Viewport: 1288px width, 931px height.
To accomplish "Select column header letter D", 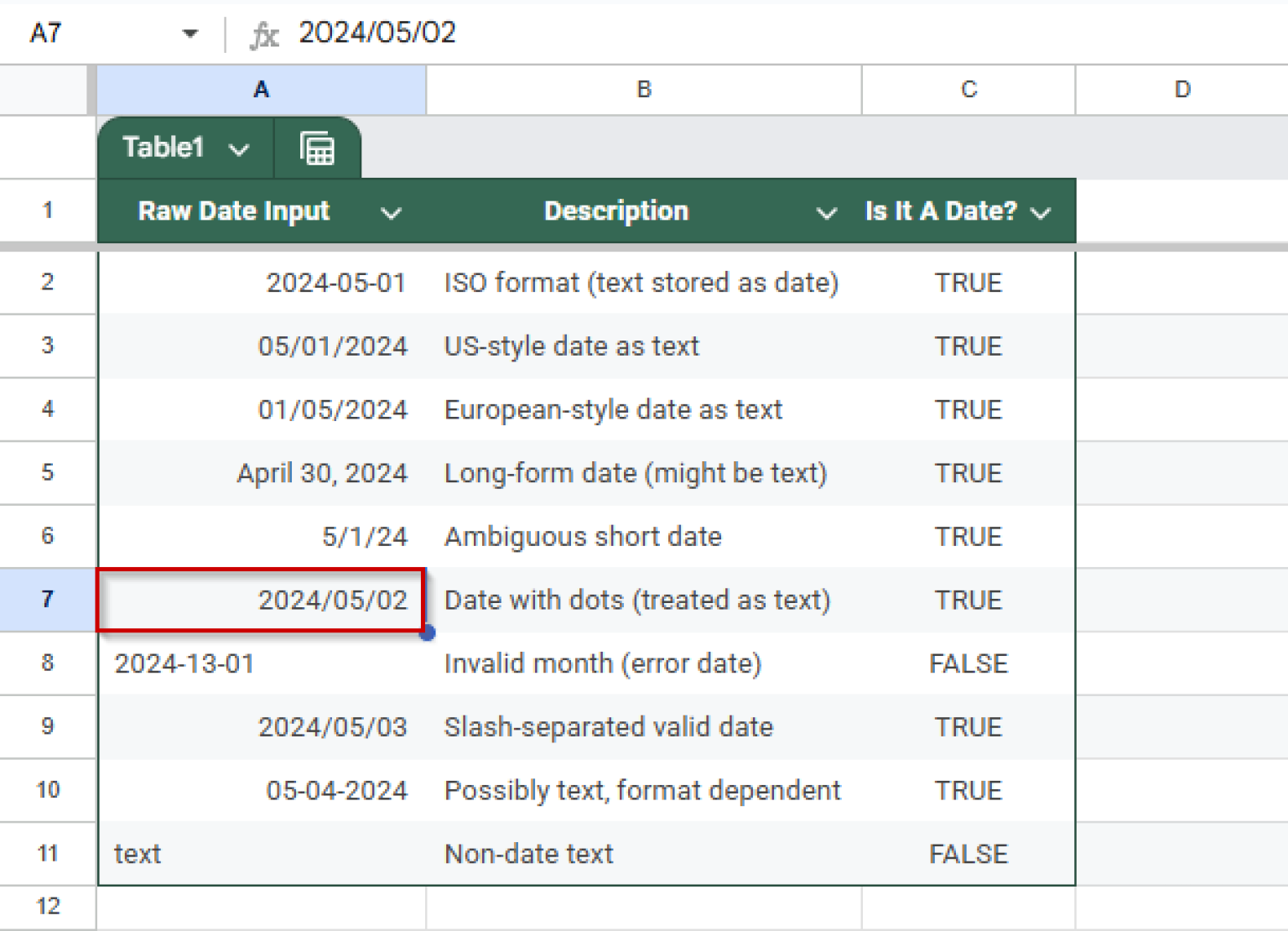I will [x=1182, y=89].
